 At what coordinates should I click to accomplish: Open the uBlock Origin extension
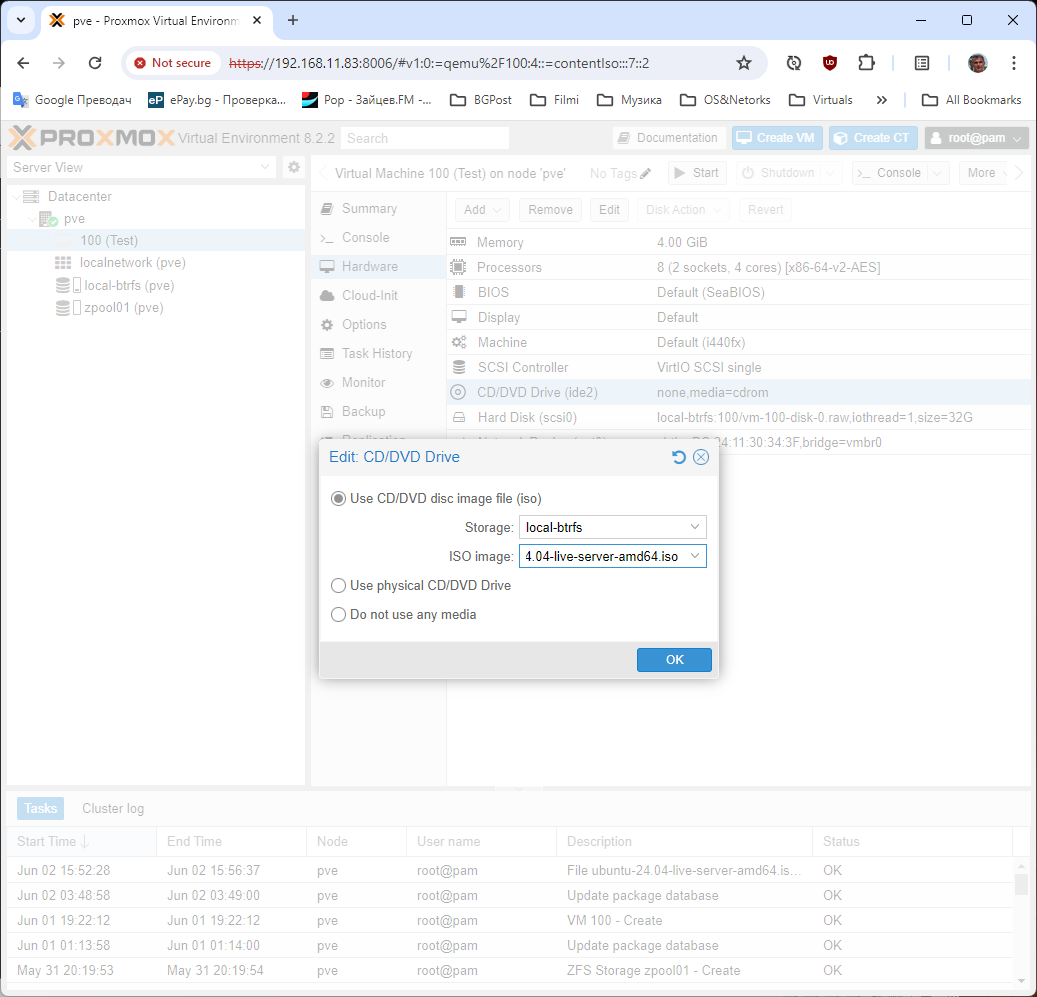(830, 63)
